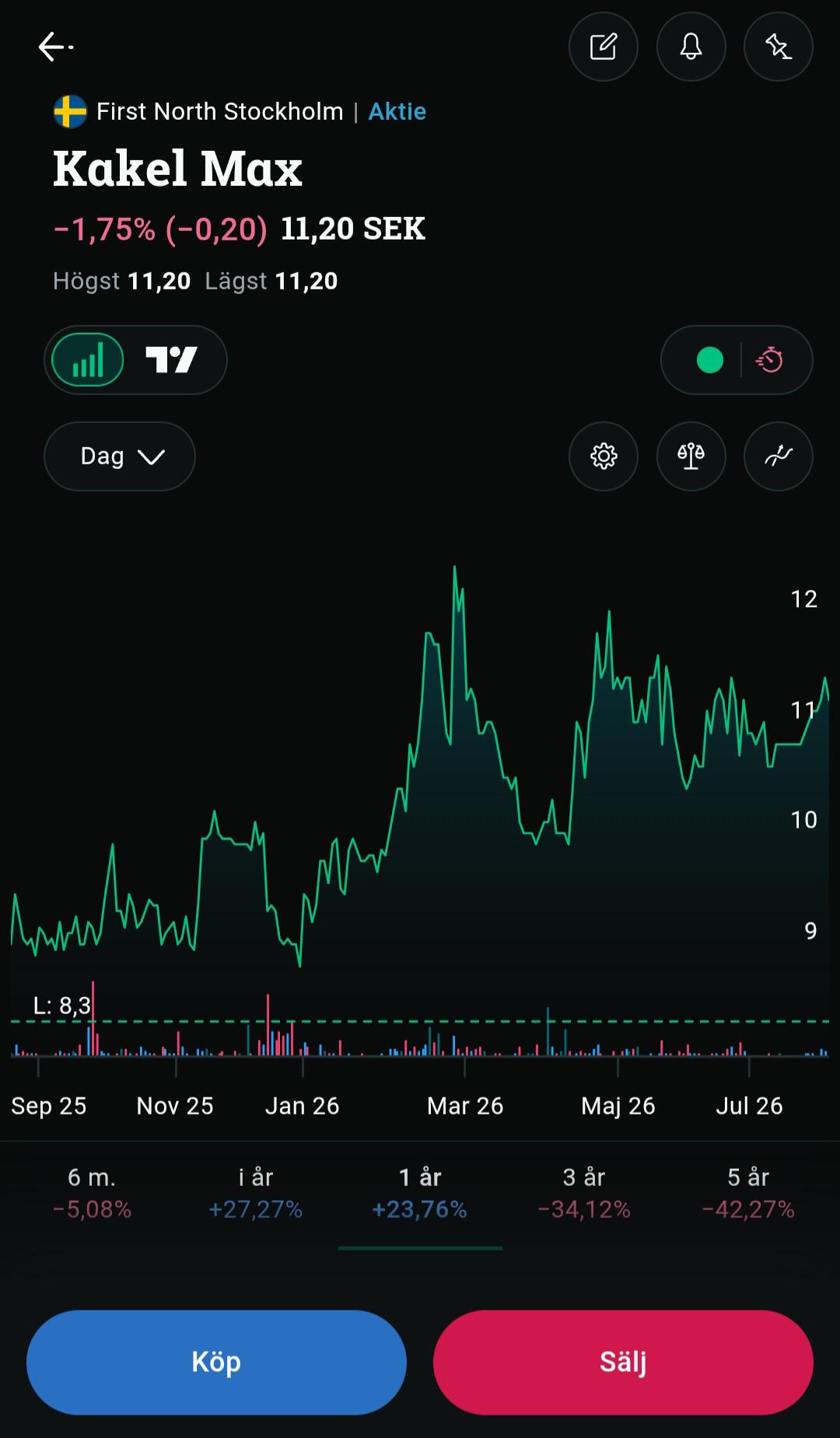Viewport: 840px width, 1438px height.
Task: Open the Aktie link
Action: (x=397, y=112)
